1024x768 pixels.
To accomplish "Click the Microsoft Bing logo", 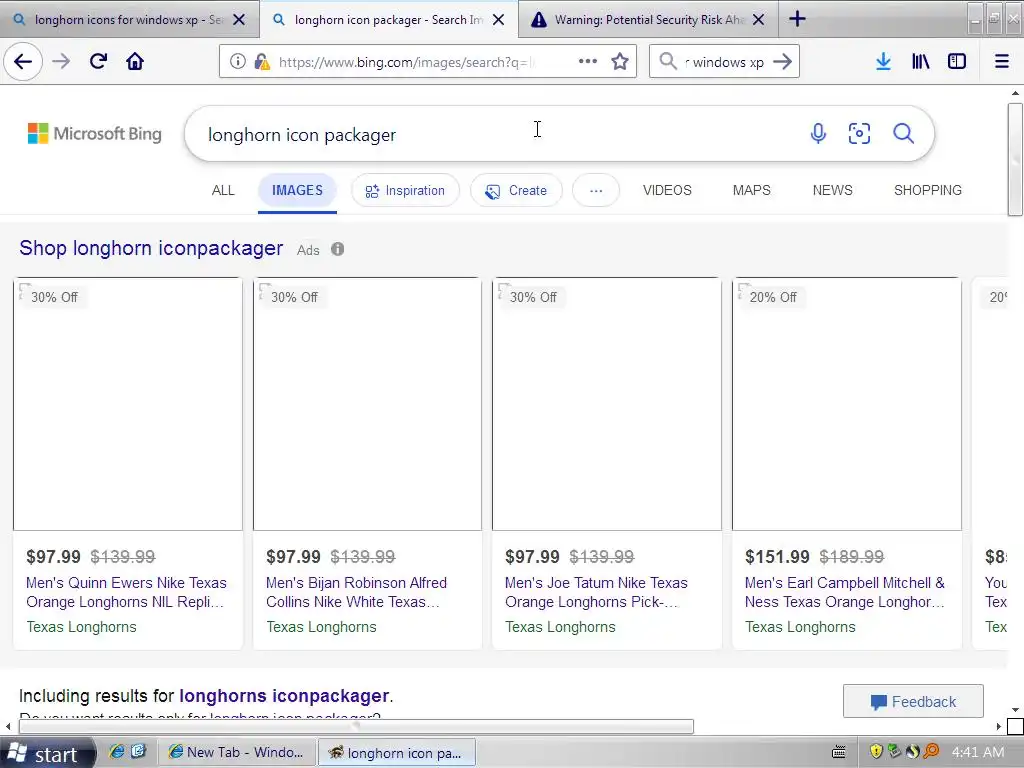I will click(x=95, y=134).
